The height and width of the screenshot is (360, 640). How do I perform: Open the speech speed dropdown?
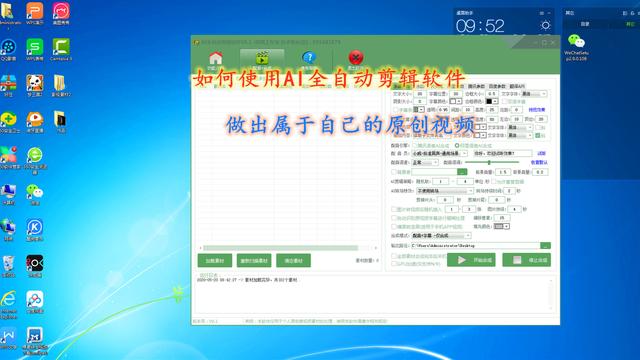pos(425,162)
